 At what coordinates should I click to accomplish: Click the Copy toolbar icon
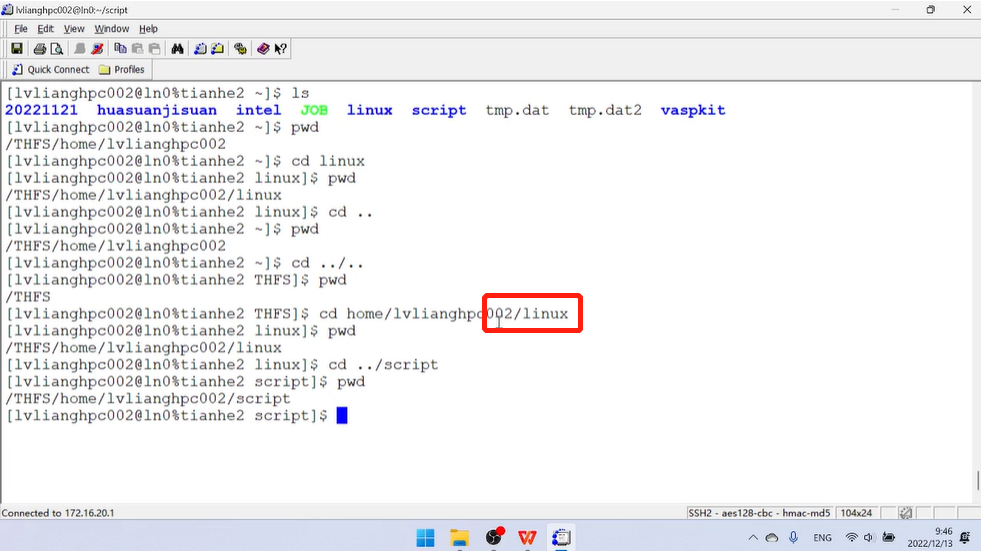click(120, 49)
